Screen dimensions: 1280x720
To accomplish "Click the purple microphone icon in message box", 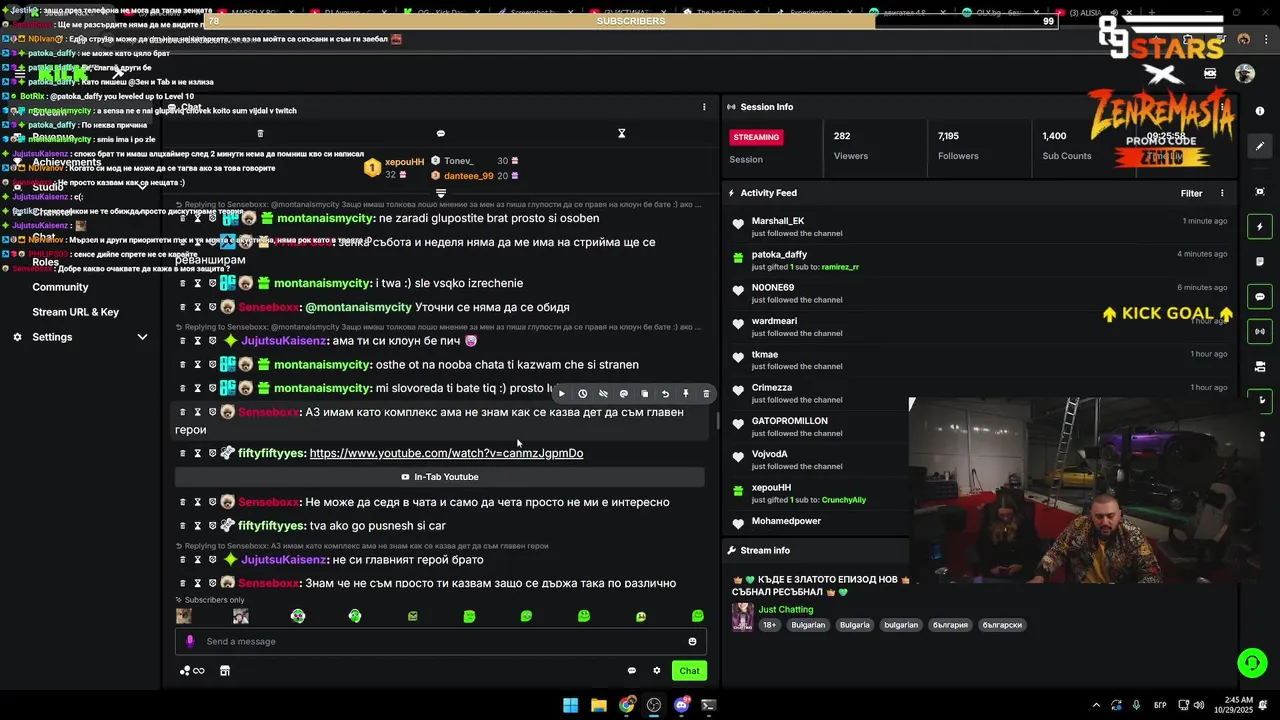I will point(190,641).
